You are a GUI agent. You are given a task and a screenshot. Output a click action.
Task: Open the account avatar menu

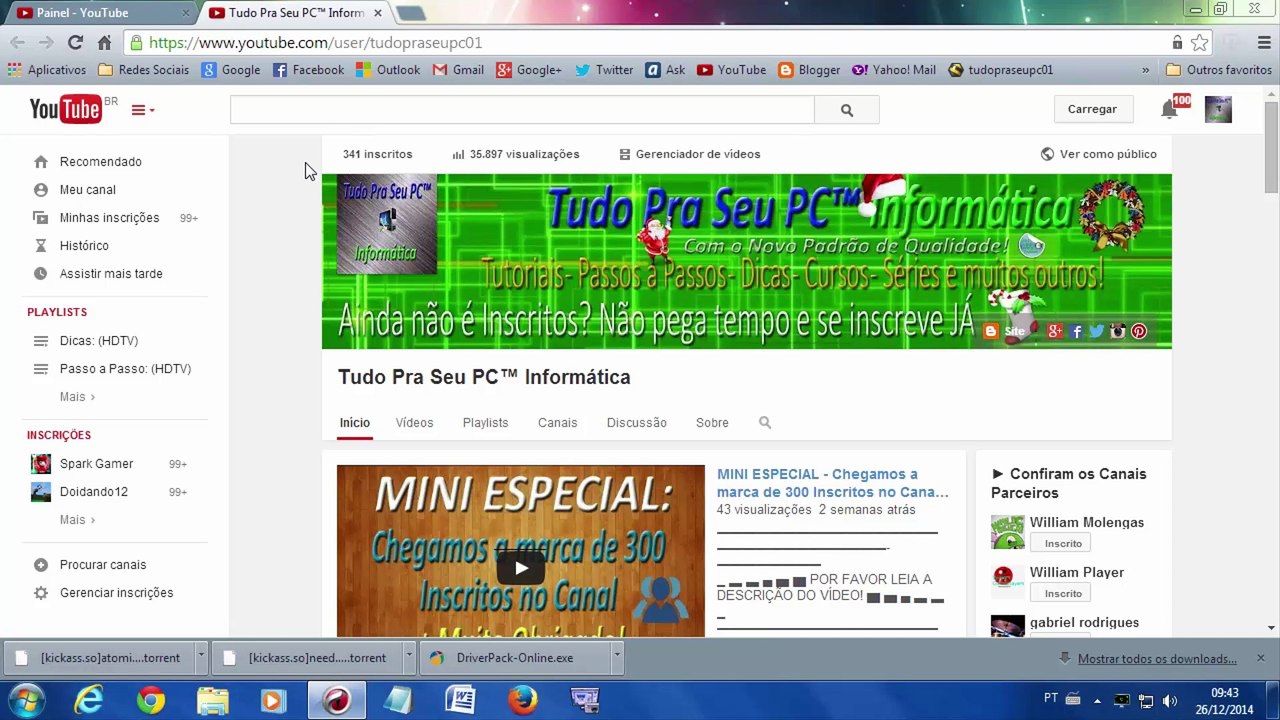coord(1218,109)
